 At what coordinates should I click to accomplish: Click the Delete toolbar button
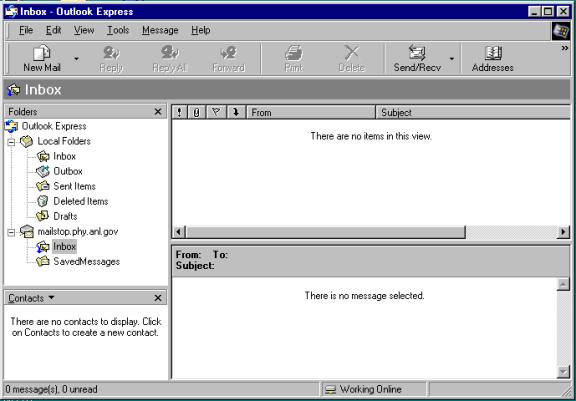[352, 59]
